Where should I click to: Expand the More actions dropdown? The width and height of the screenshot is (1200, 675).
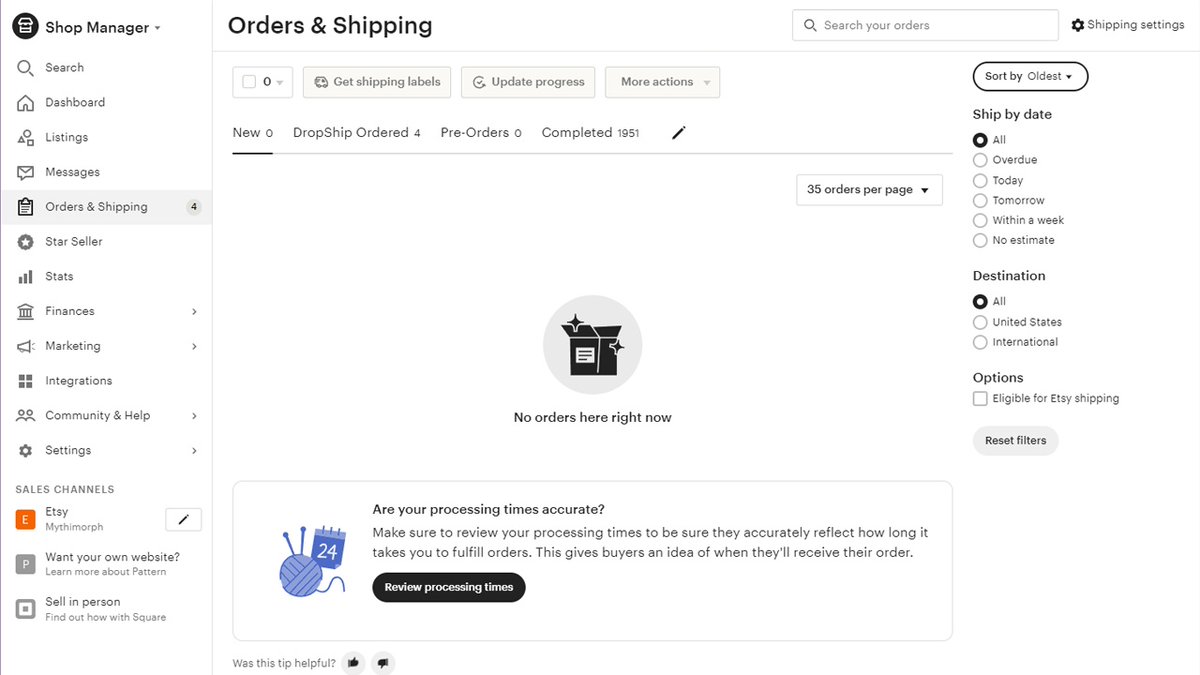(x=662, y=82)
